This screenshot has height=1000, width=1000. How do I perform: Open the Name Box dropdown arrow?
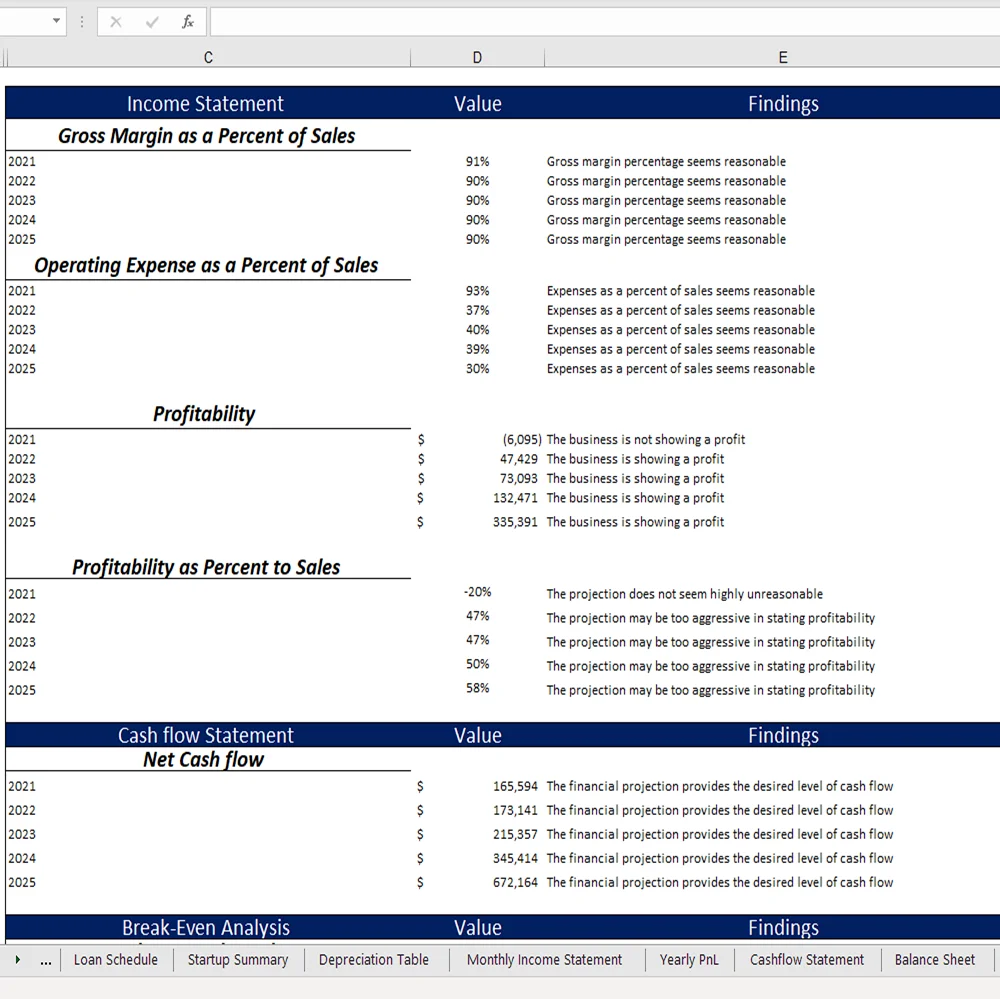[57, 21]
